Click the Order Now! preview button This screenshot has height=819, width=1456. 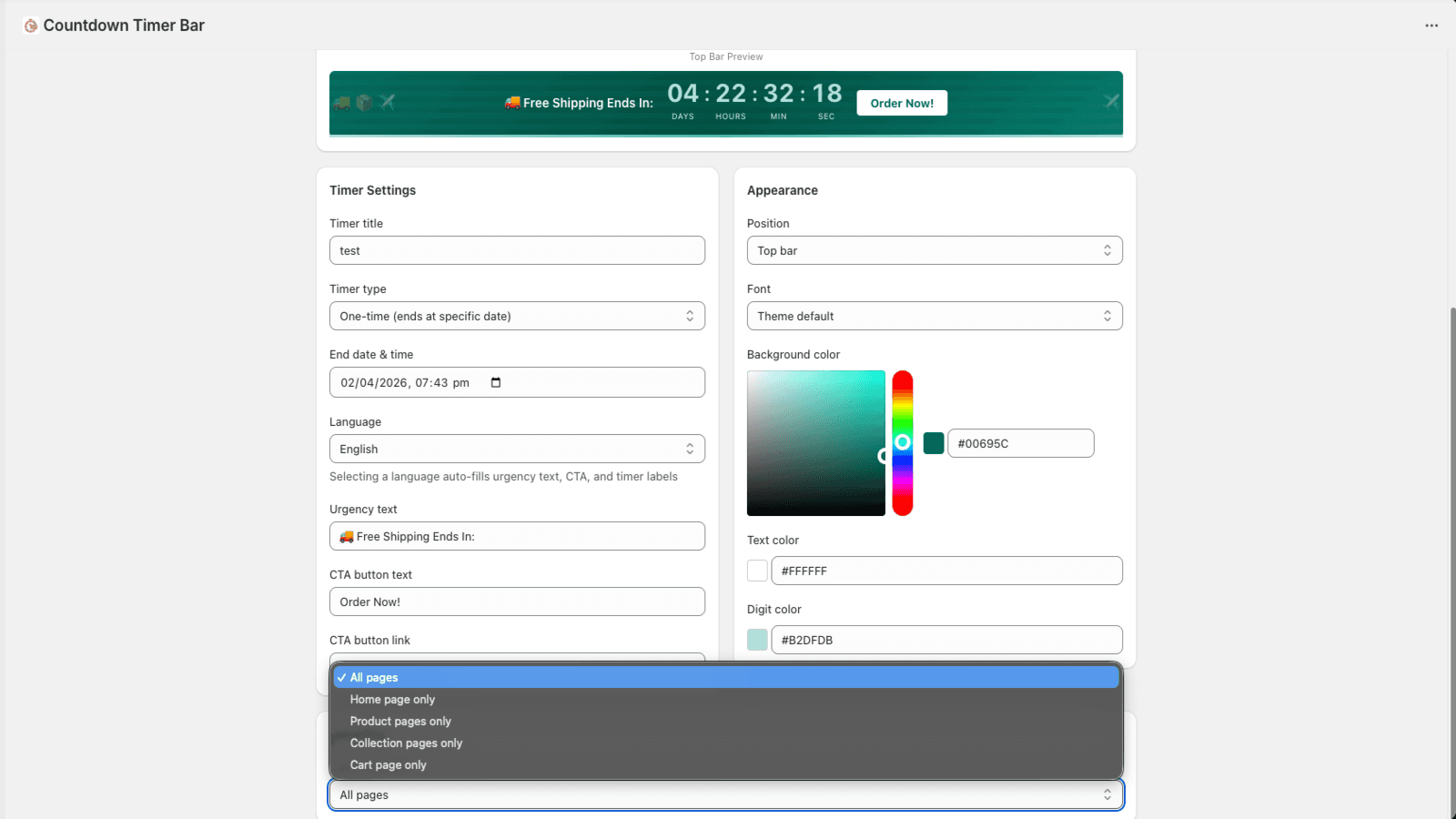click(902, 103)
